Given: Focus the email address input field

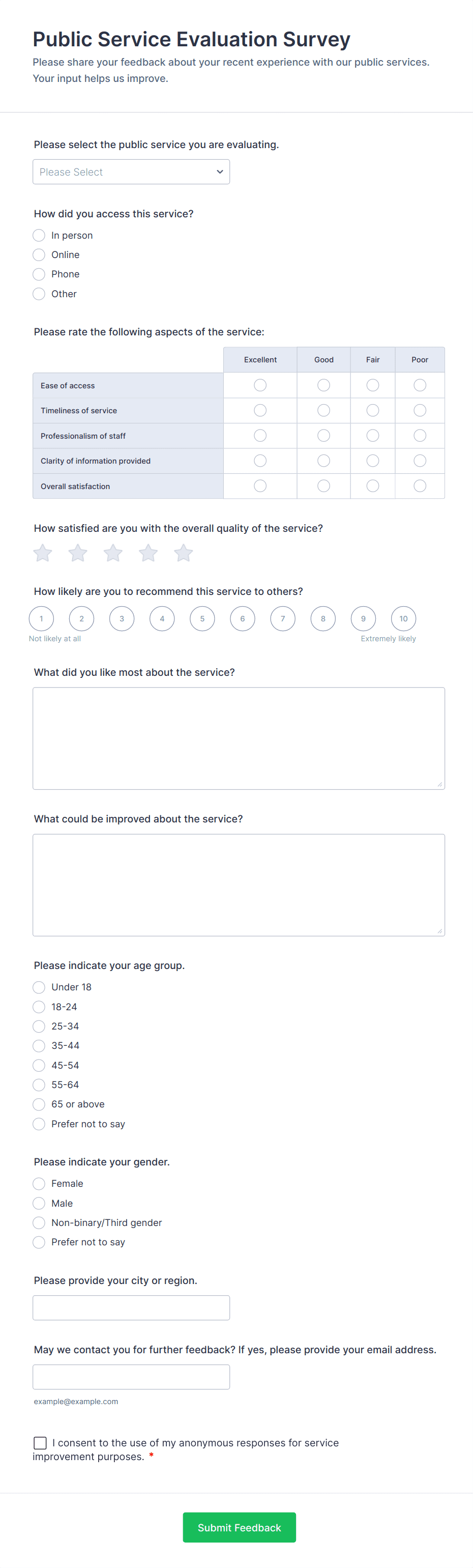Looking at the screenshot, I should [131, 1377].
